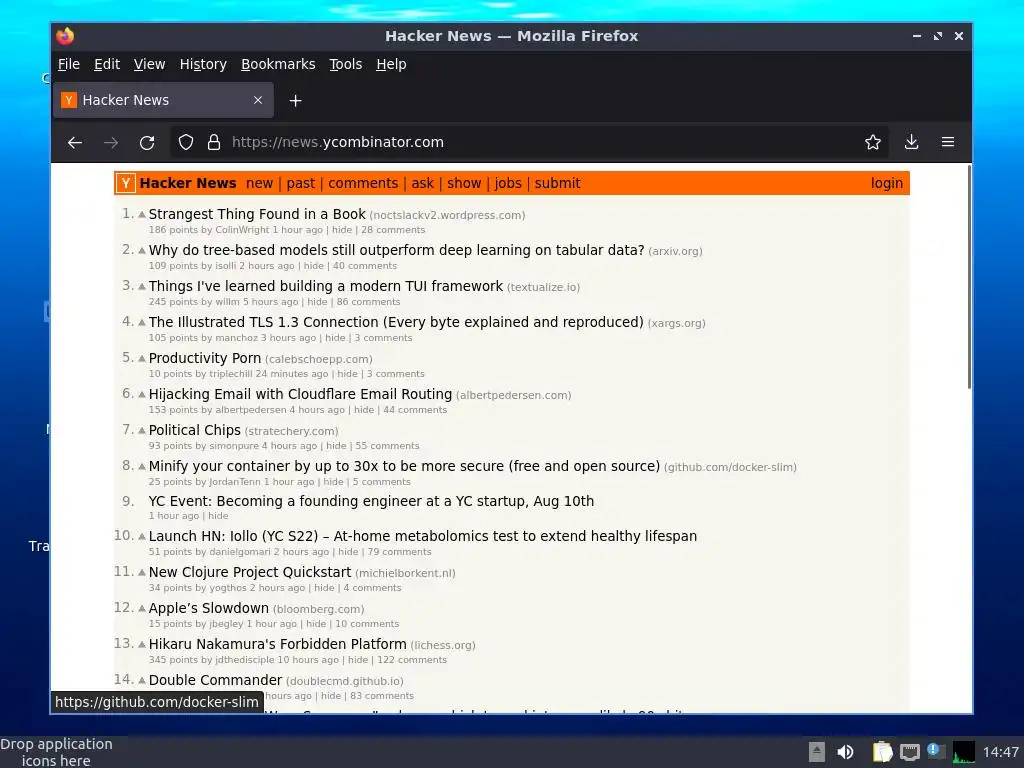Upvote the Launch HN: Iollo story
Viewport: 1024px width, 768px height.
142,536
